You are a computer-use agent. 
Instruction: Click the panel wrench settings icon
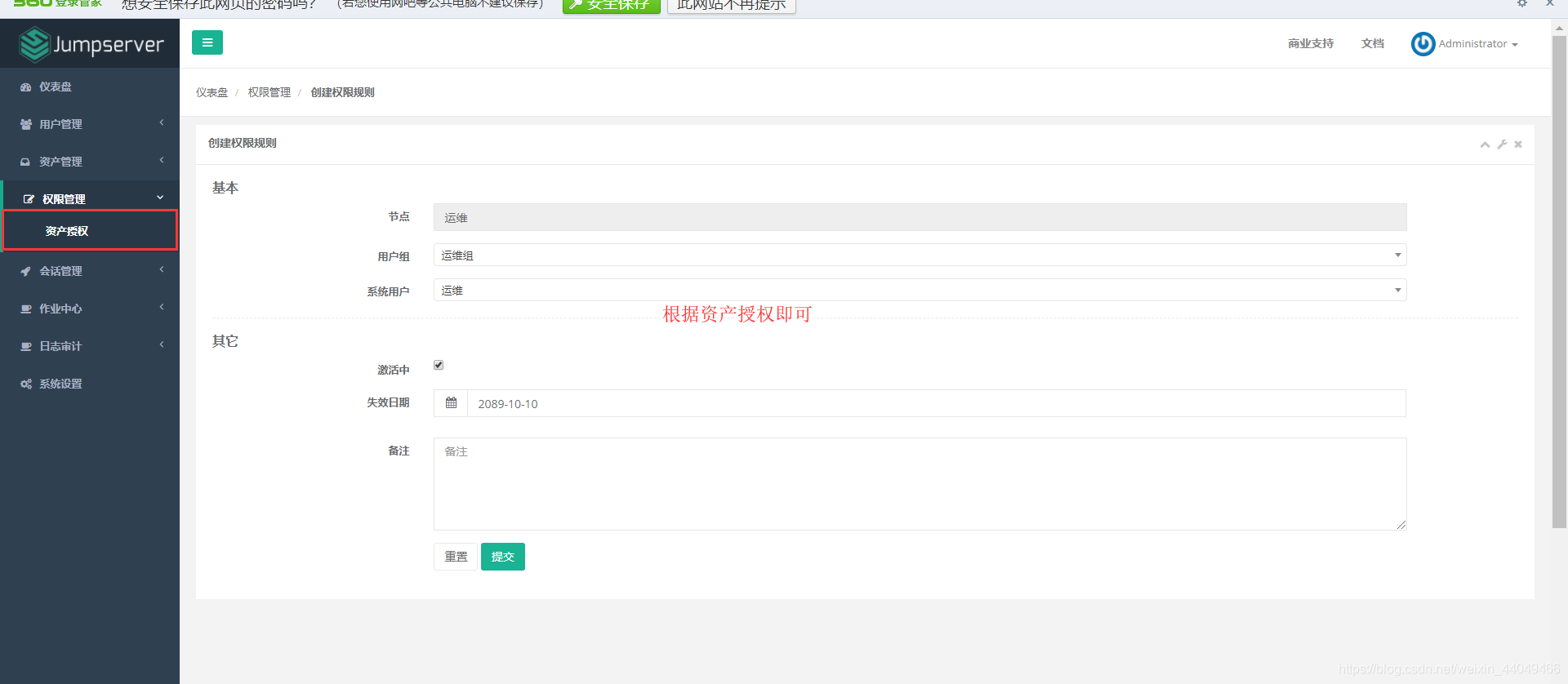point(1502,144)
